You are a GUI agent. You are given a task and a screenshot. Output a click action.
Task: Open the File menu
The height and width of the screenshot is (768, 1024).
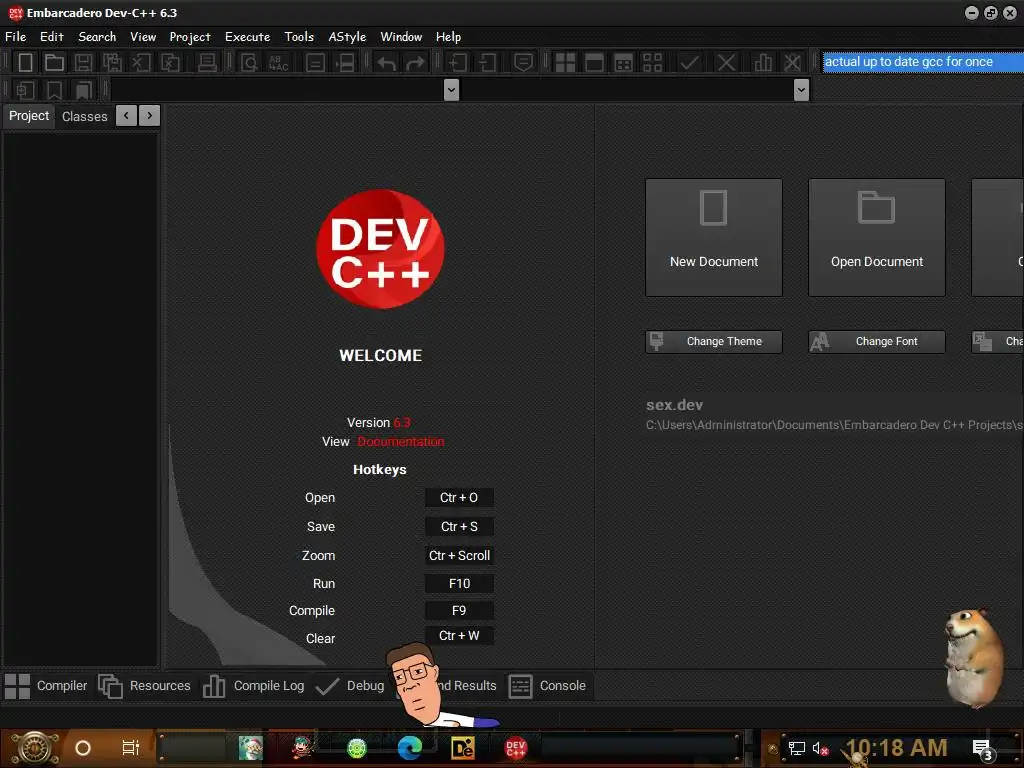point(16,37)
